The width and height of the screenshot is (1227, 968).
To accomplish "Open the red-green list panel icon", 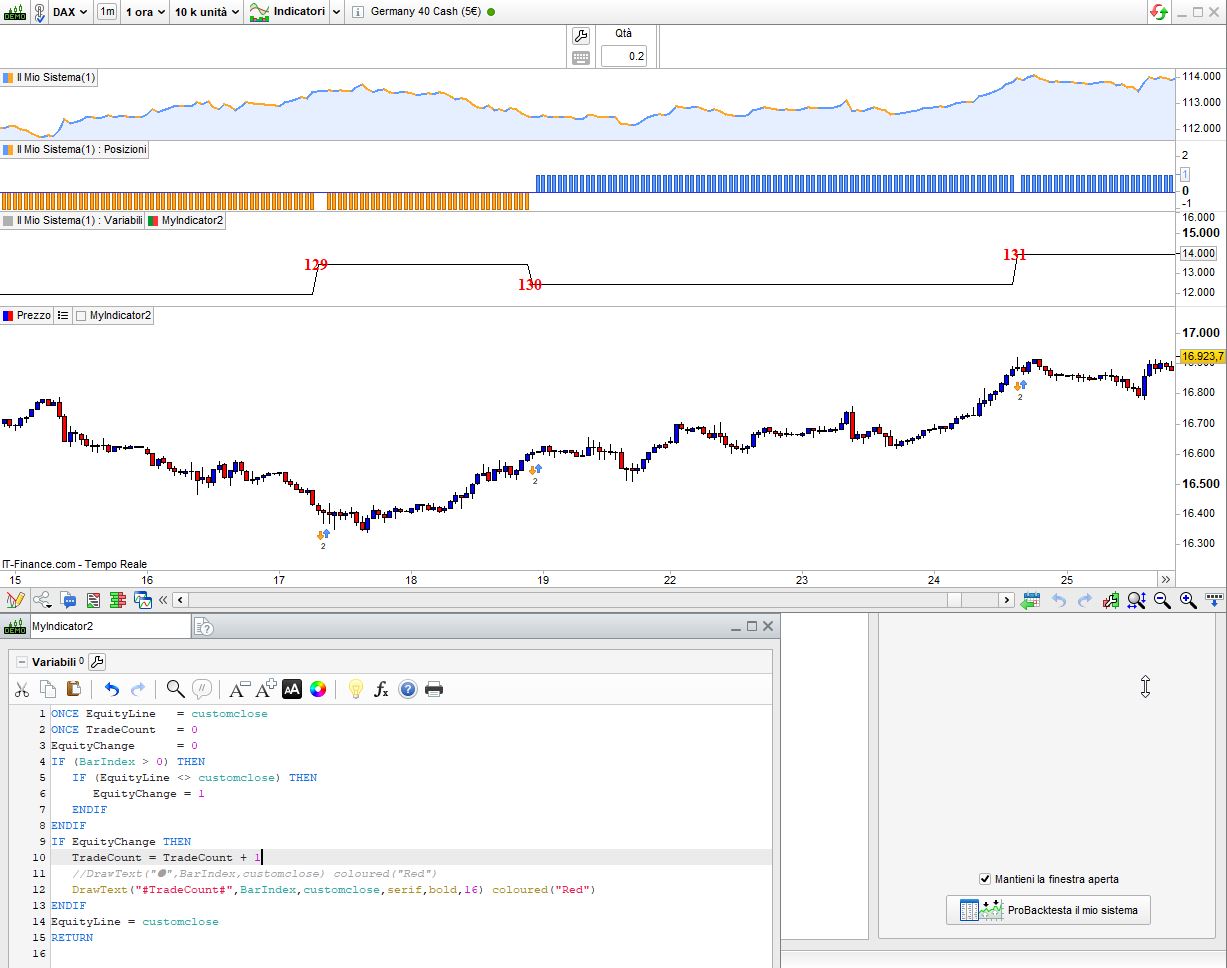I will tap(94, 600).
